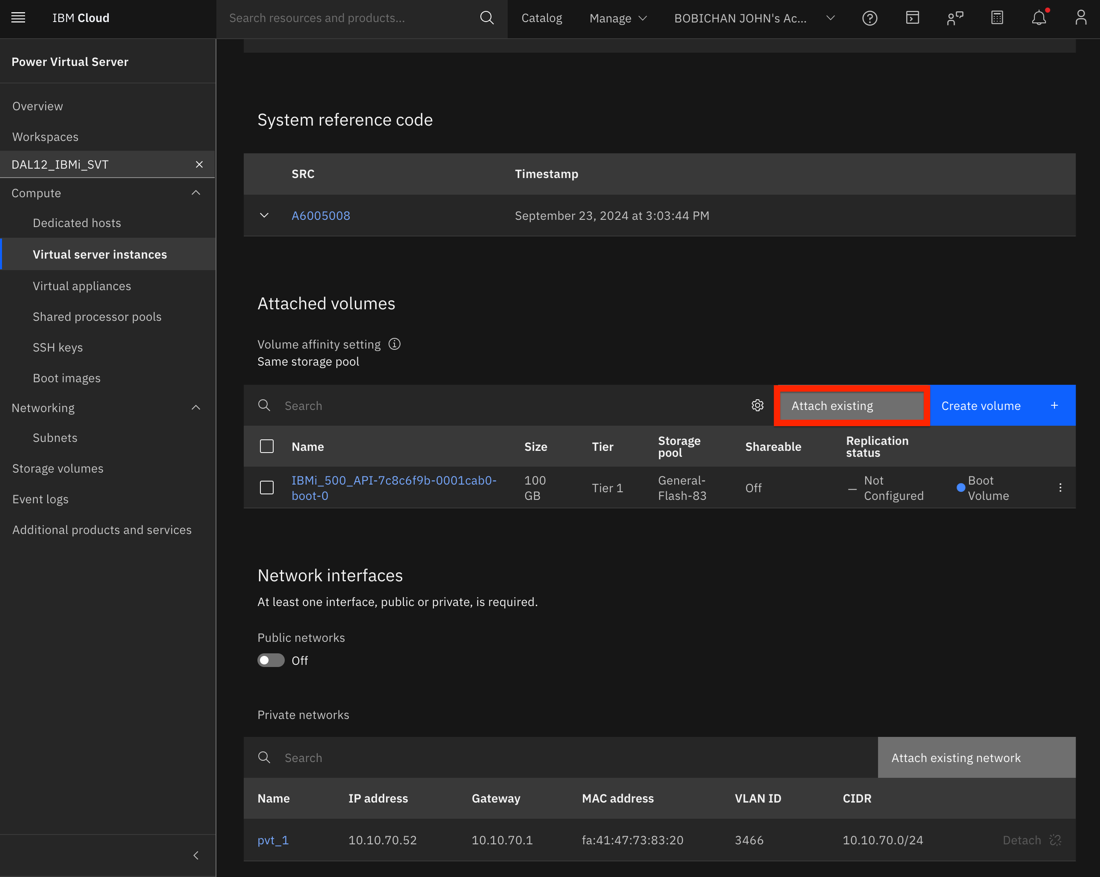Screen dimensions: 1100x877
Task: Open the chat support icon
Action: (954, 17)
